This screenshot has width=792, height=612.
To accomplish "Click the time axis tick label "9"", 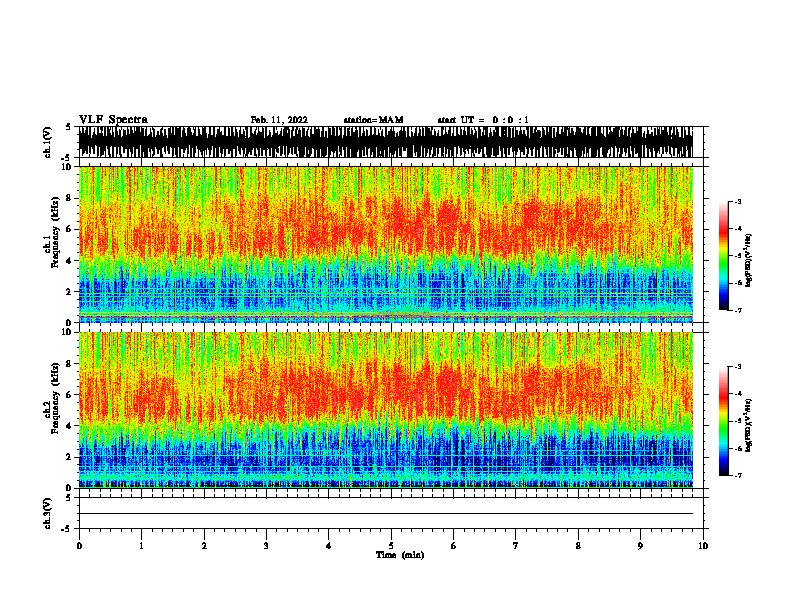I will (x=640, y=546).
